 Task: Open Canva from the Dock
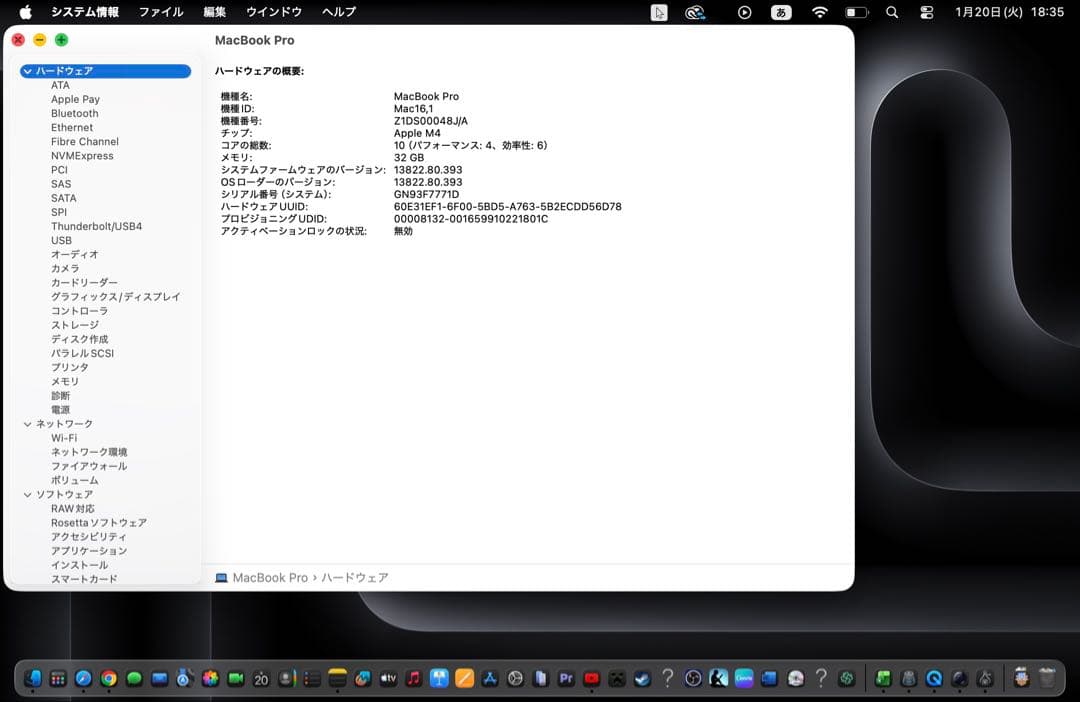click(x=742, y=678)
